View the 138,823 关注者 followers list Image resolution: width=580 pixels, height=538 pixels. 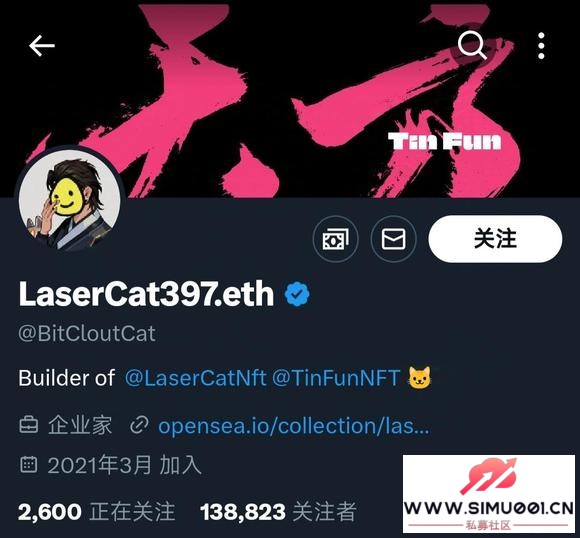[x=278, y=512]
